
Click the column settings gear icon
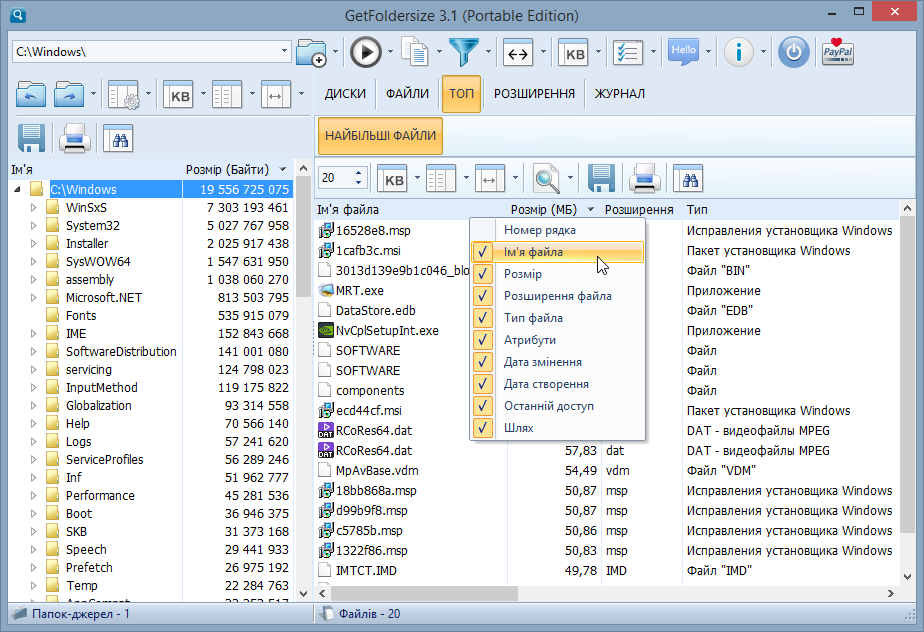click(124, 95)
